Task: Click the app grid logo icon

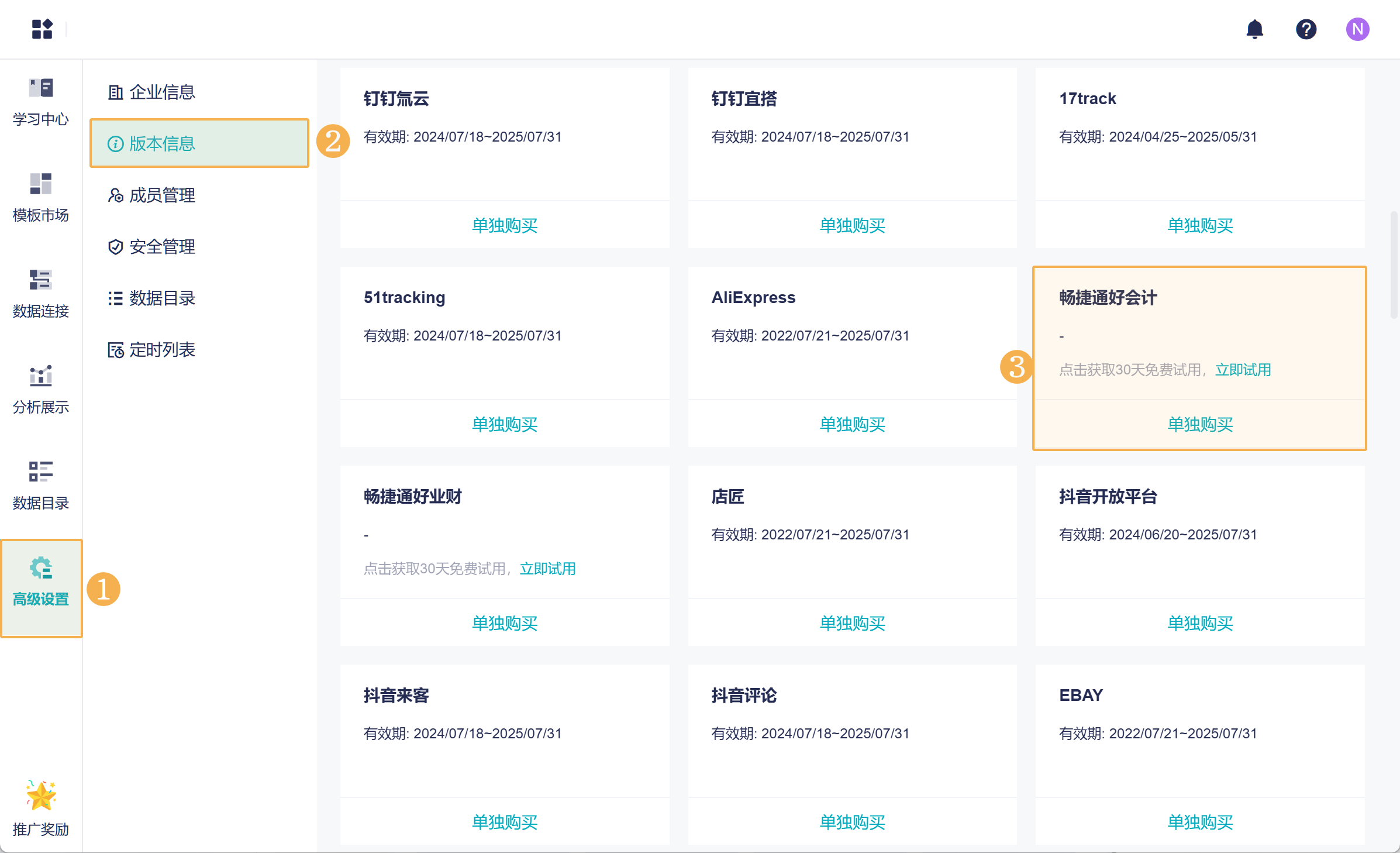Action: point(42,29)
